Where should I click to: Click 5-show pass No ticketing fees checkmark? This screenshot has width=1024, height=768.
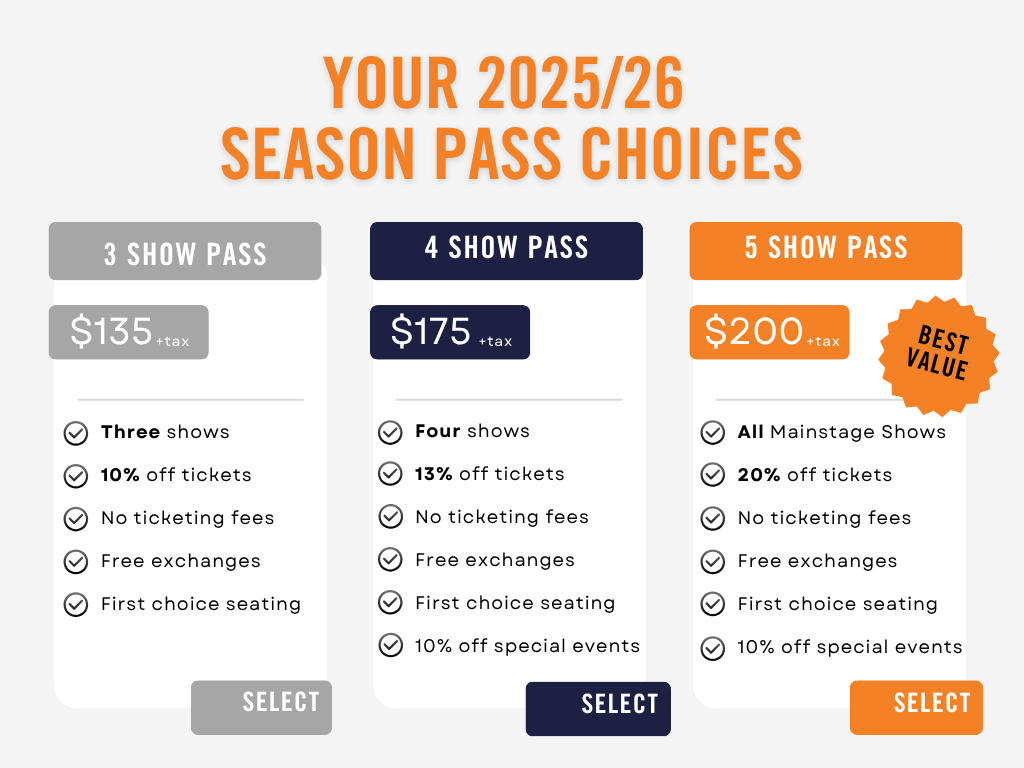tap(712, 519)
